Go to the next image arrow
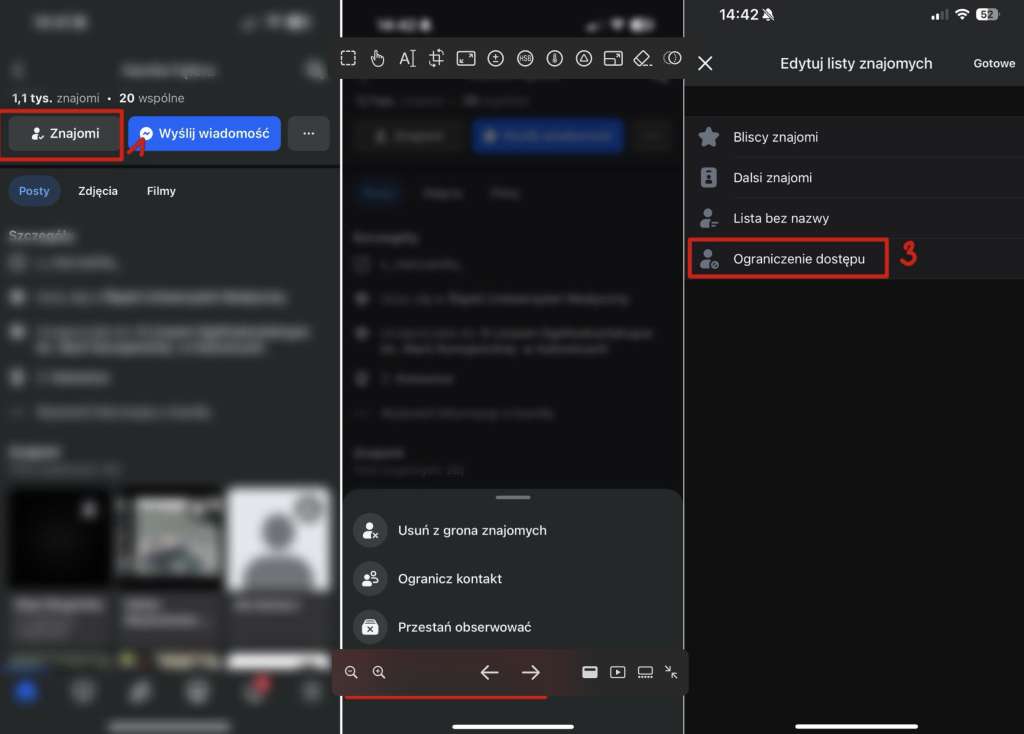 click(531, 673)
